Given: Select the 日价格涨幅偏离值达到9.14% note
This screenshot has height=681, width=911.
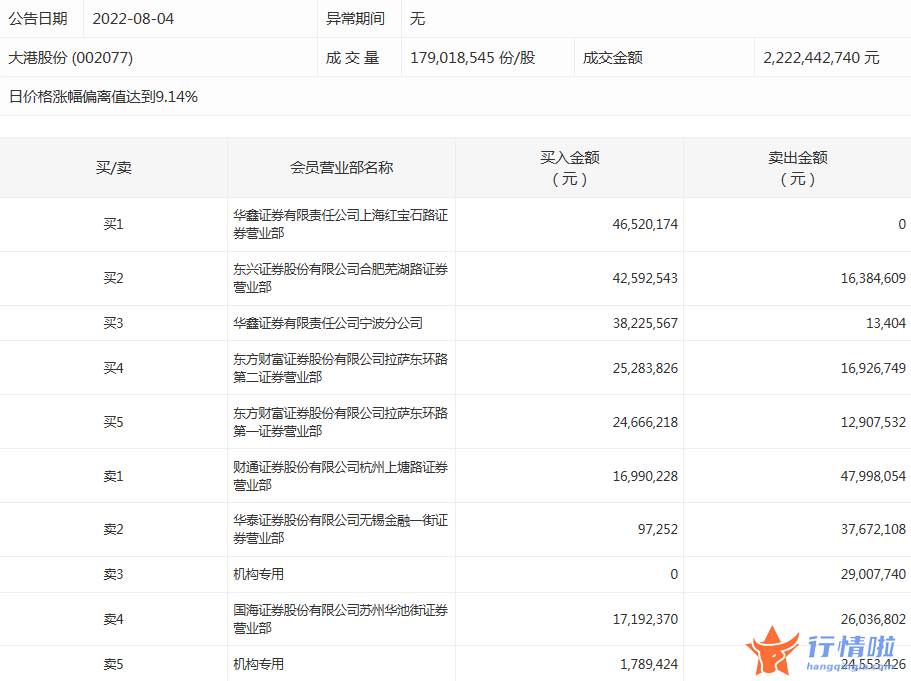Looking at the screenshot, I should click(x=103, y=96).
